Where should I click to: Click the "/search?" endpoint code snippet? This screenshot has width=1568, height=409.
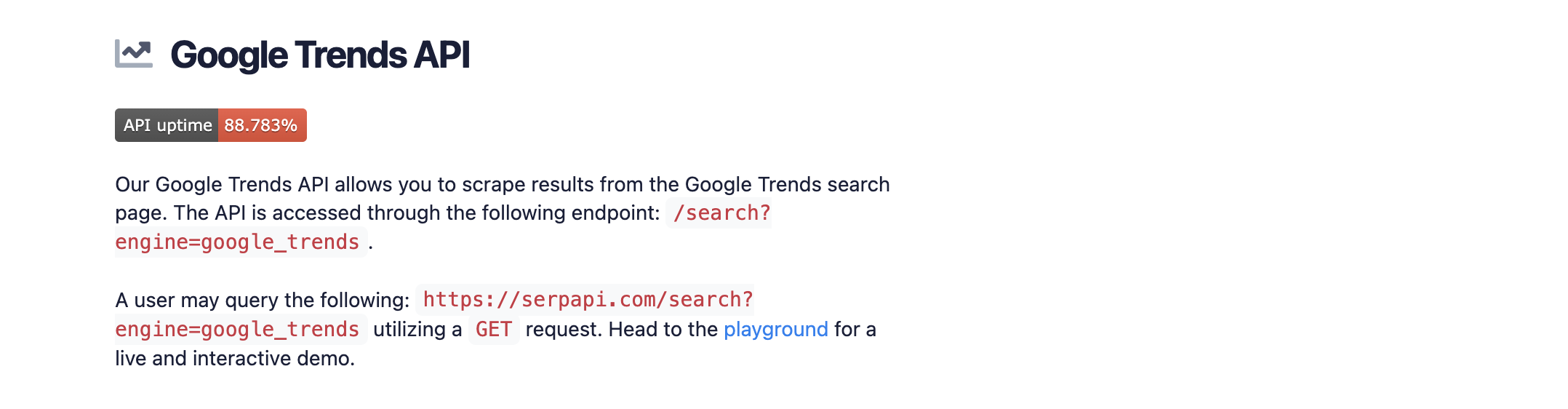coord(721,213)
